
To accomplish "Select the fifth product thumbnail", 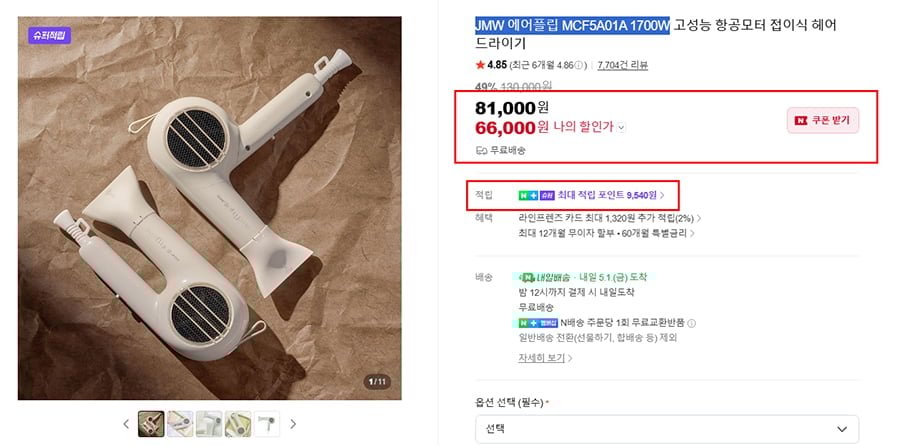I will pos(267,424).
